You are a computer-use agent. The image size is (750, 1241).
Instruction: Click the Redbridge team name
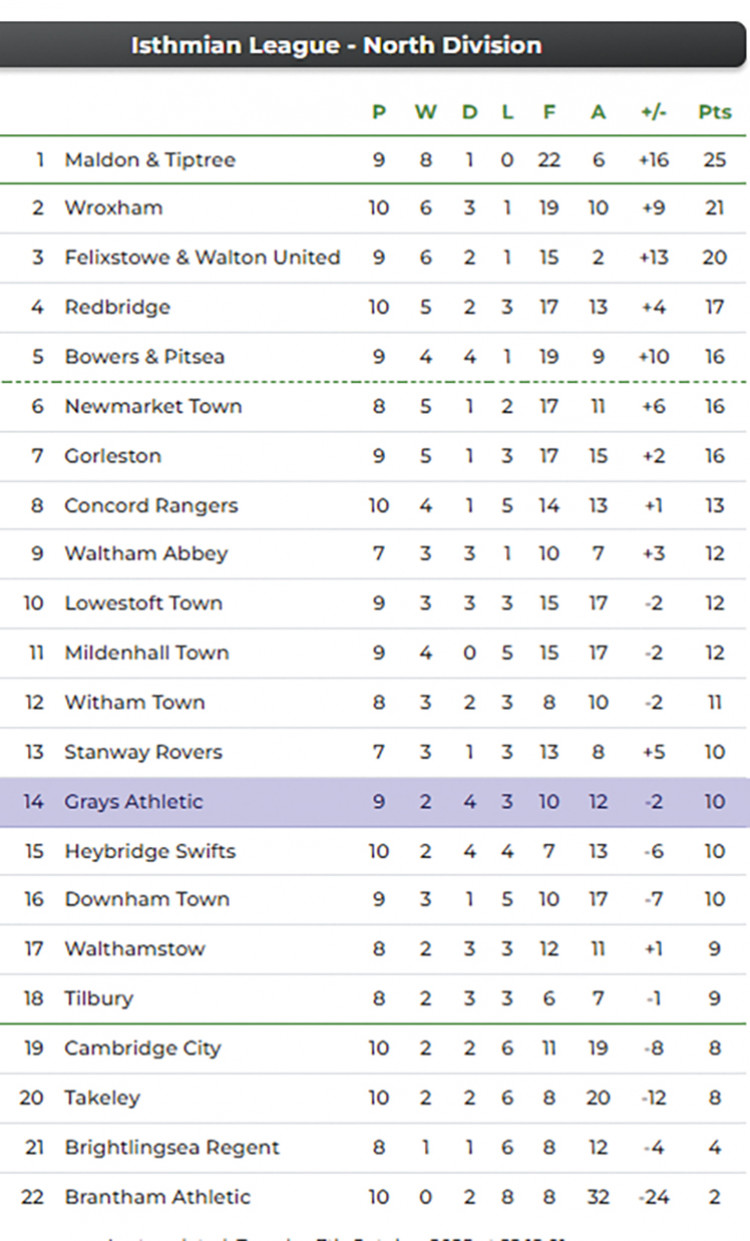point(117,307)
